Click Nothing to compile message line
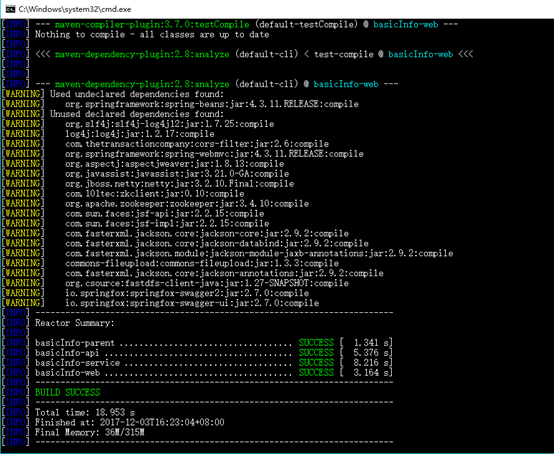The height and width of the screenshot is (454, 554). [x=152, y=34]
